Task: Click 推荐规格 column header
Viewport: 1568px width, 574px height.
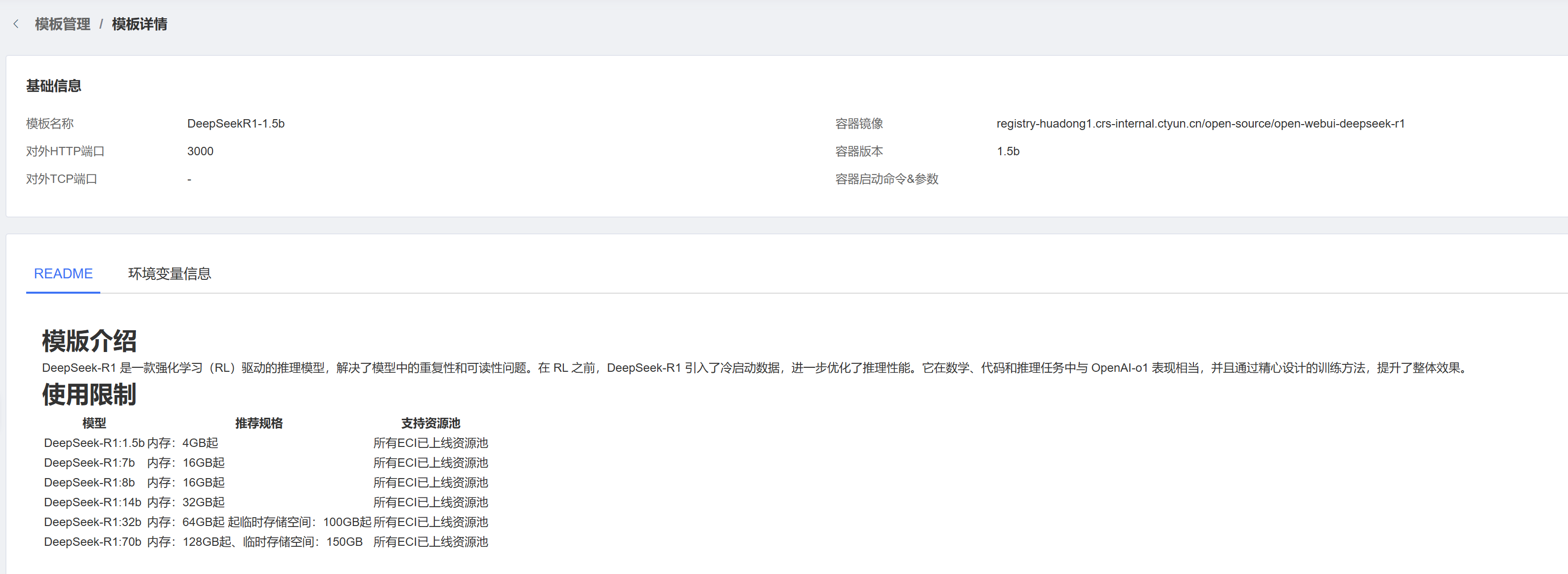Action: point(258,423)
